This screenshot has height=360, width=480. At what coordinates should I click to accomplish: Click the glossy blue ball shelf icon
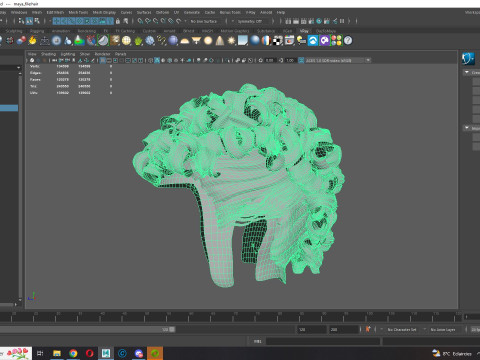[255, 41]
